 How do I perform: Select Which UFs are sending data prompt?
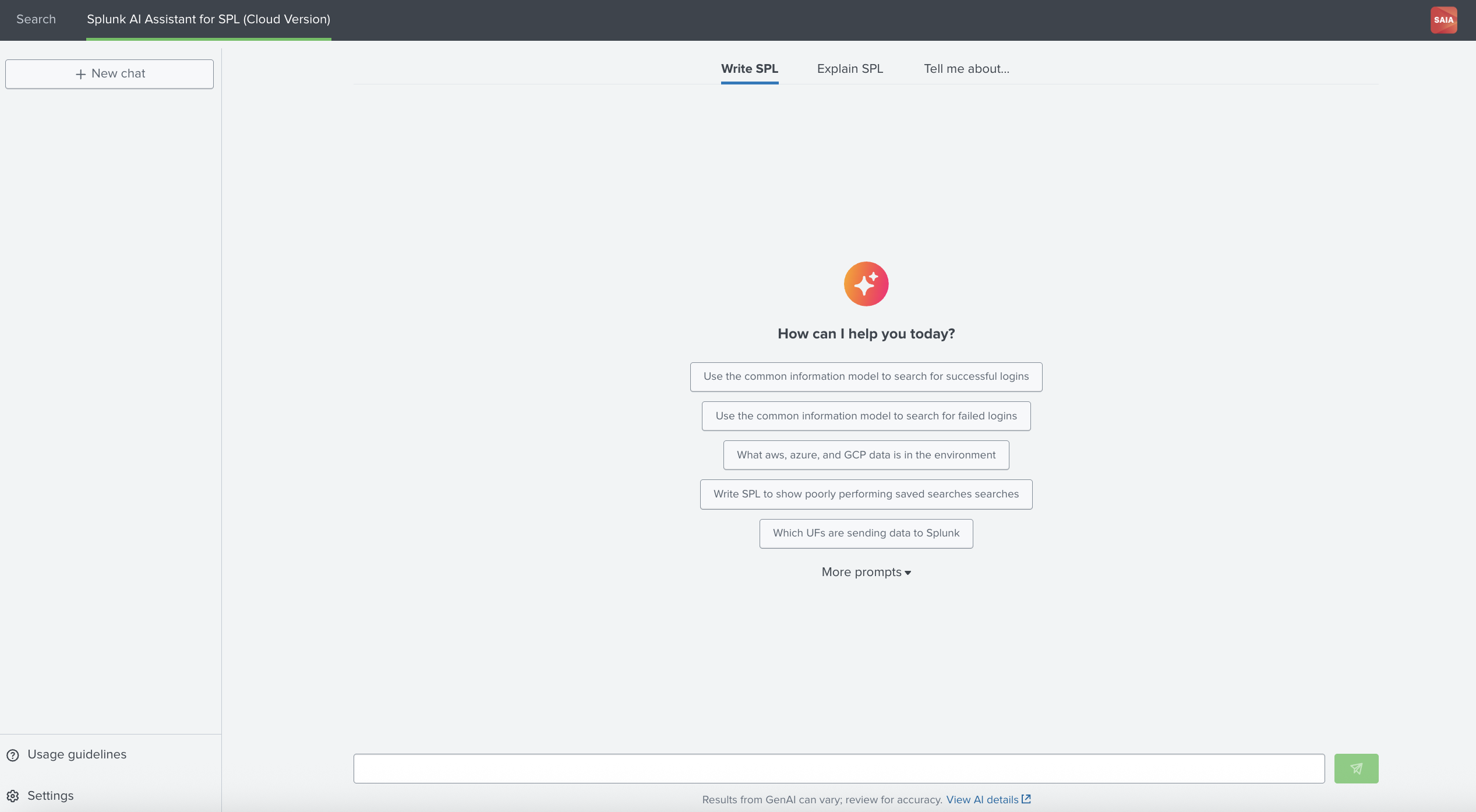[x=866, y=534]
